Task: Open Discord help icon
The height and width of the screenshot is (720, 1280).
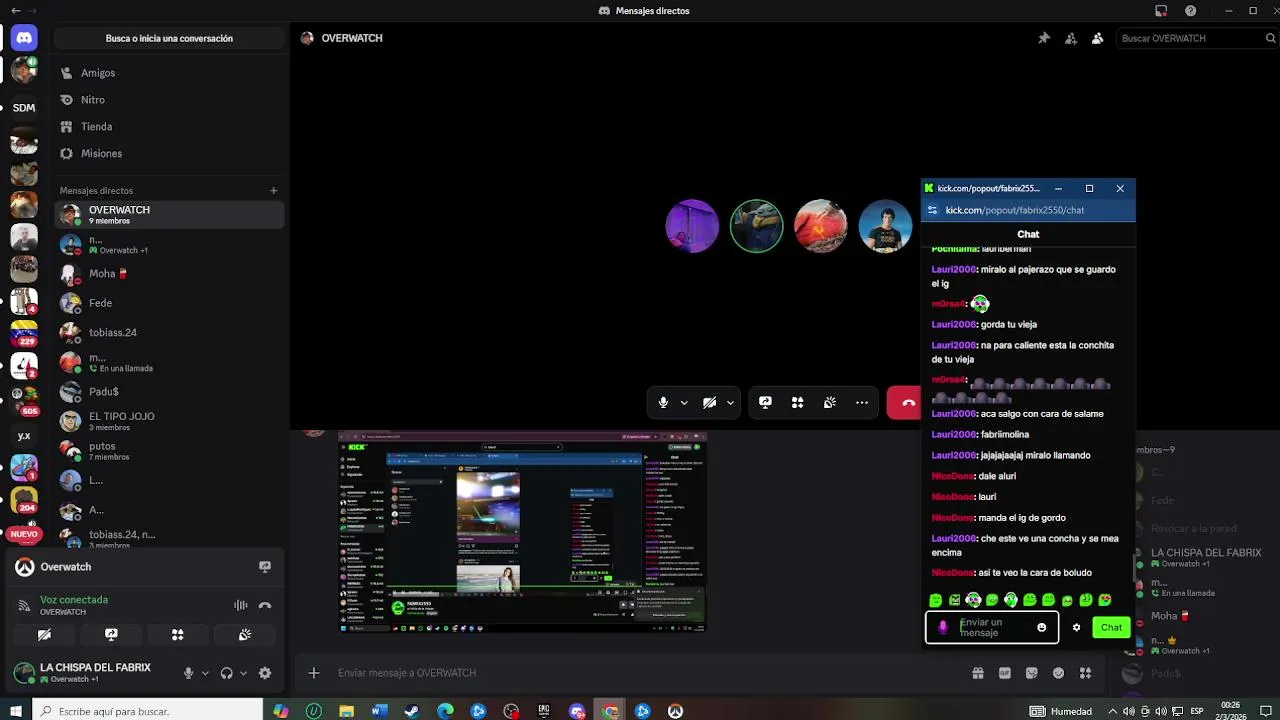Action: coord(1190,11)
